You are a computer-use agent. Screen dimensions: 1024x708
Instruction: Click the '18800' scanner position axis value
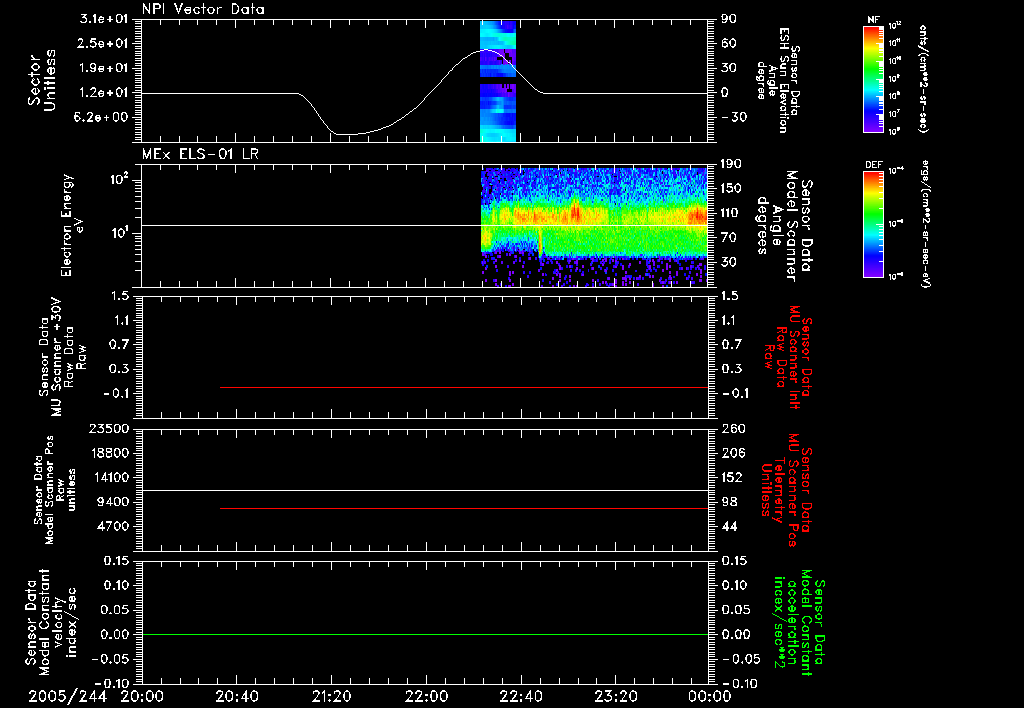109,453
